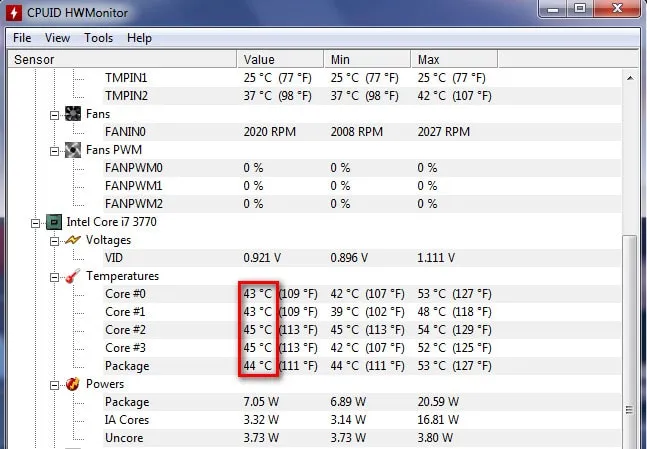Click the 7.05 W package power value
Screen dimensions: 647x449
tap(261, 402)
